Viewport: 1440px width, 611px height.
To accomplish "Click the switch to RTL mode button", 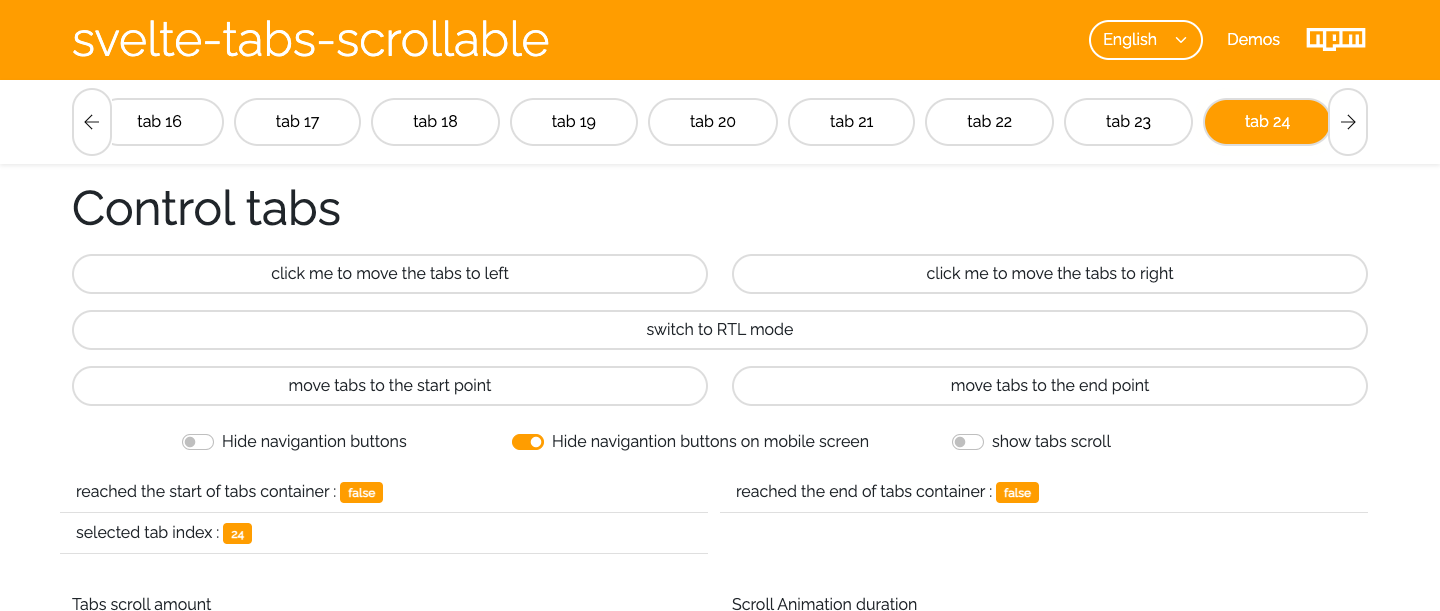I will (720, 330).
